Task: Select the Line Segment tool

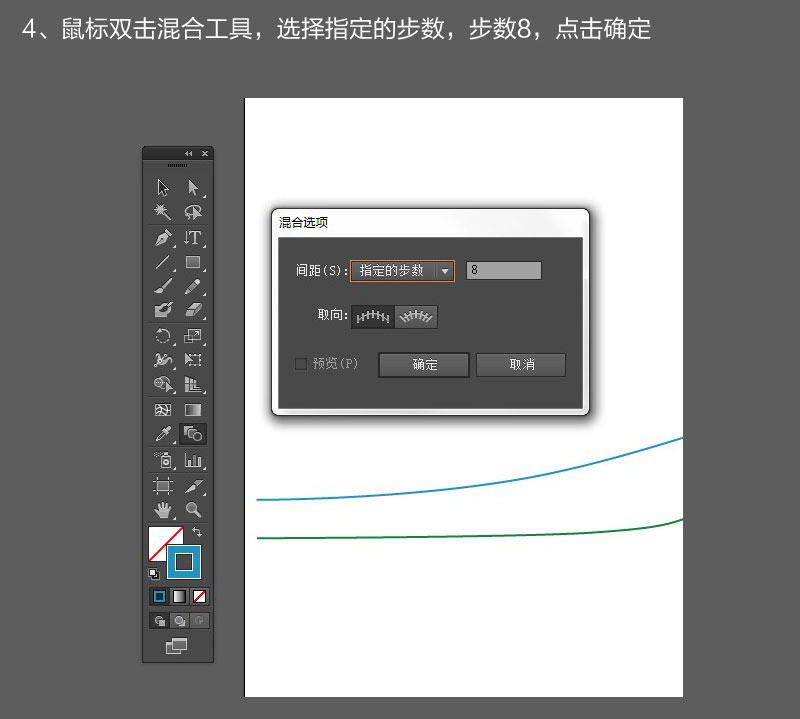Action: click(x=163, y=262)
